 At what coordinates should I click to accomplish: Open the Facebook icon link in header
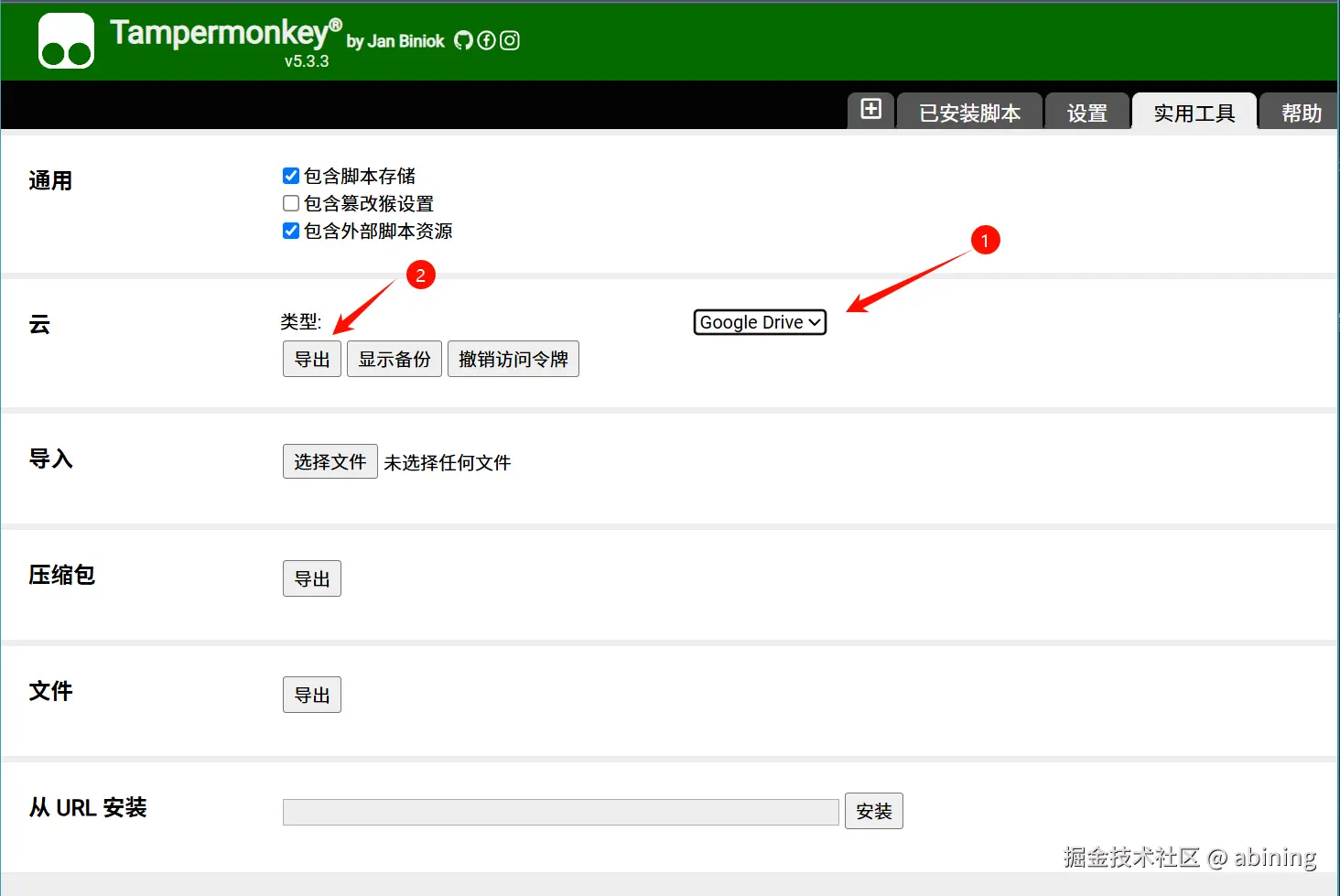click(x=487, y=40)
